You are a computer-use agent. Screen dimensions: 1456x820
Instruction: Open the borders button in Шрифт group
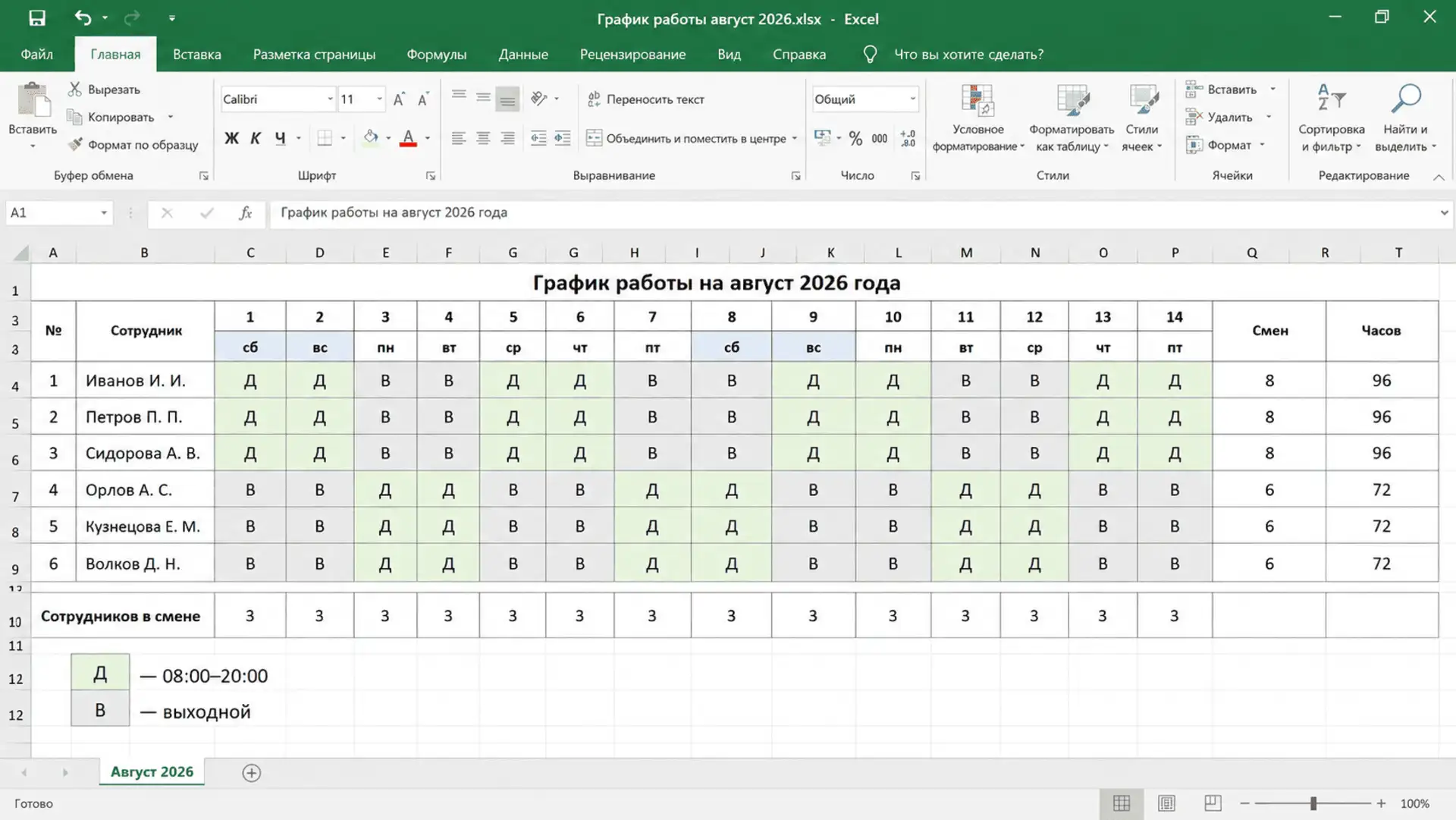point(325,138)
